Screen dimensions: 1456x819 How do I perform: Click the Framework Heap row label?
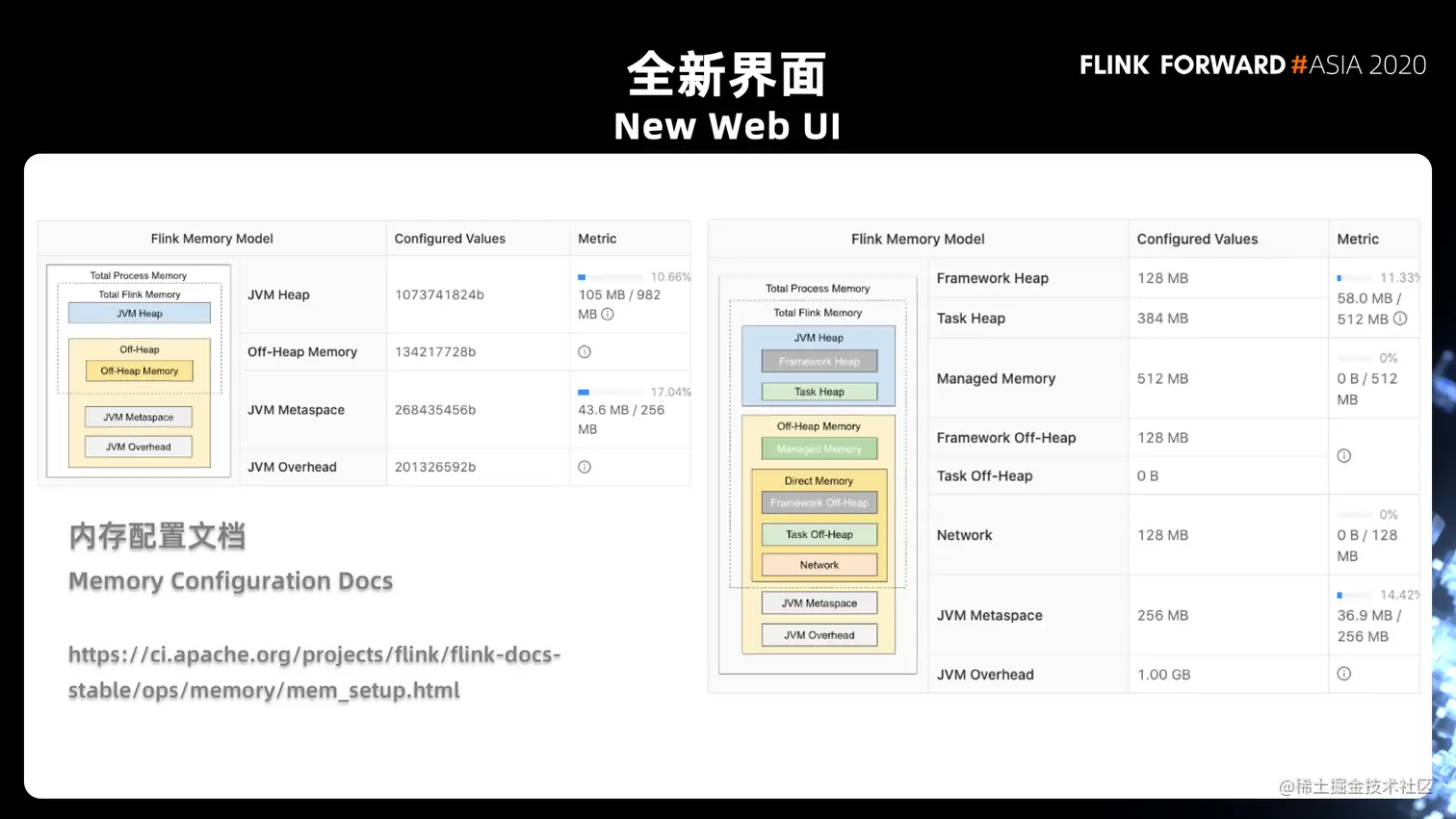coord(993,278)
